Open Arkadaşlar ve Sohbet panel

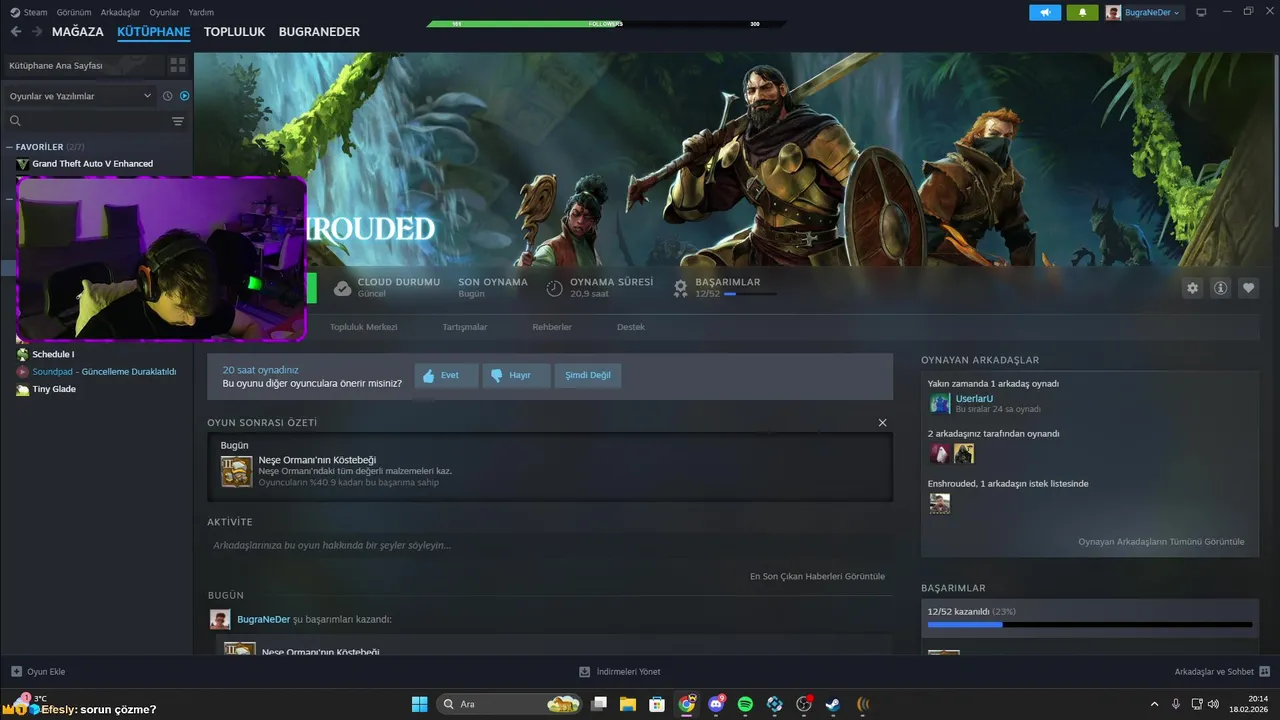[1222, 672]
